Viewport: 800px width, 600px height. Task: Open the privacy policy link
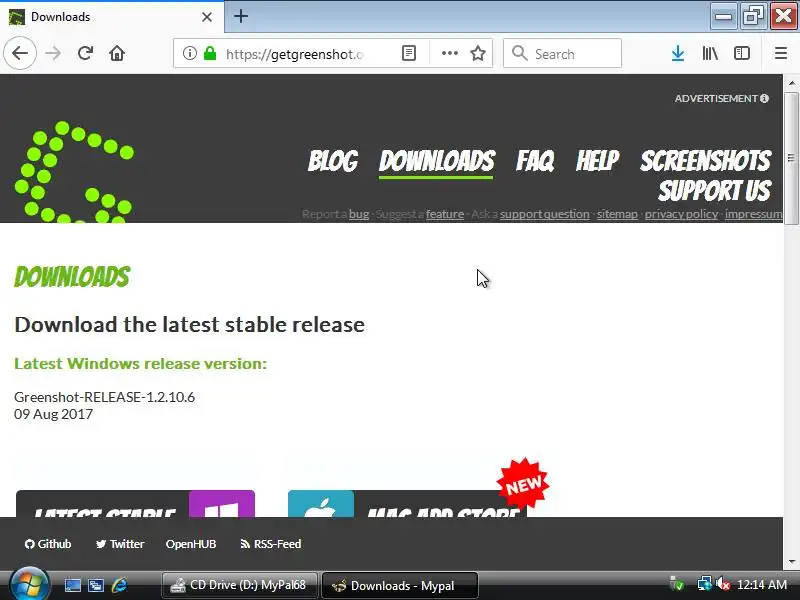pos(681,214)
